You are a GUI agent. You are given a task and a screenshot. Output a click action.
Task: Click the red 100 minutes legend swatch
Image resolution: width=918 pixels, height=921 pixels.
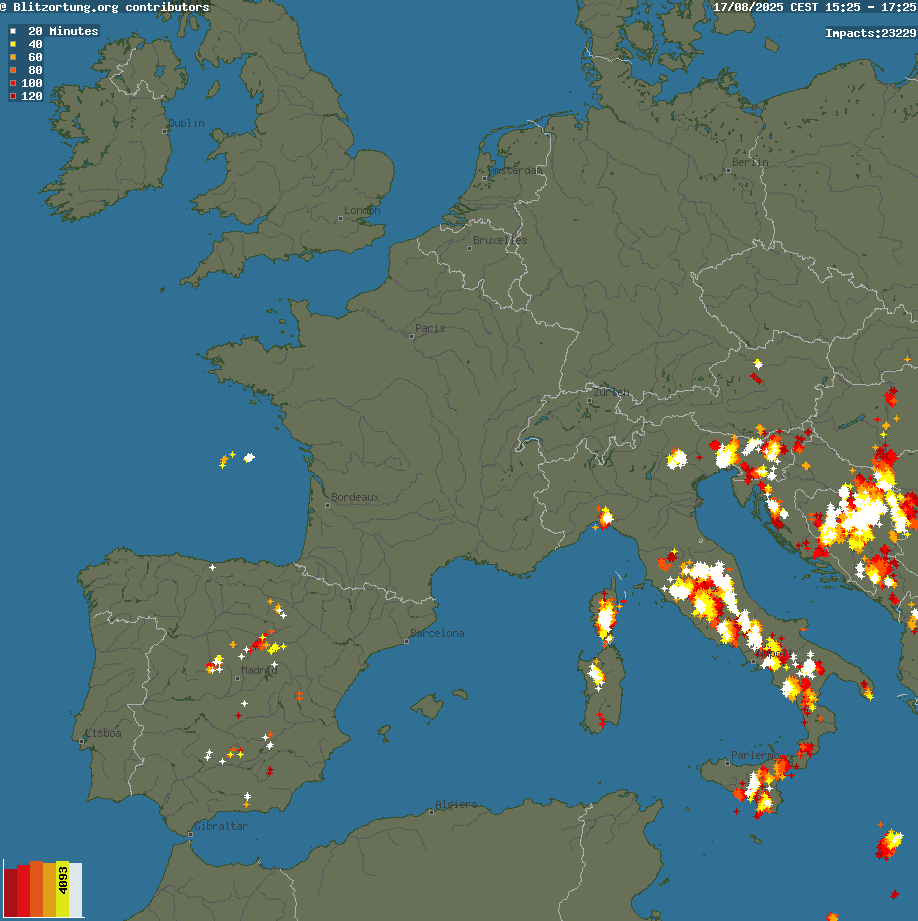[x=13, y=83]
